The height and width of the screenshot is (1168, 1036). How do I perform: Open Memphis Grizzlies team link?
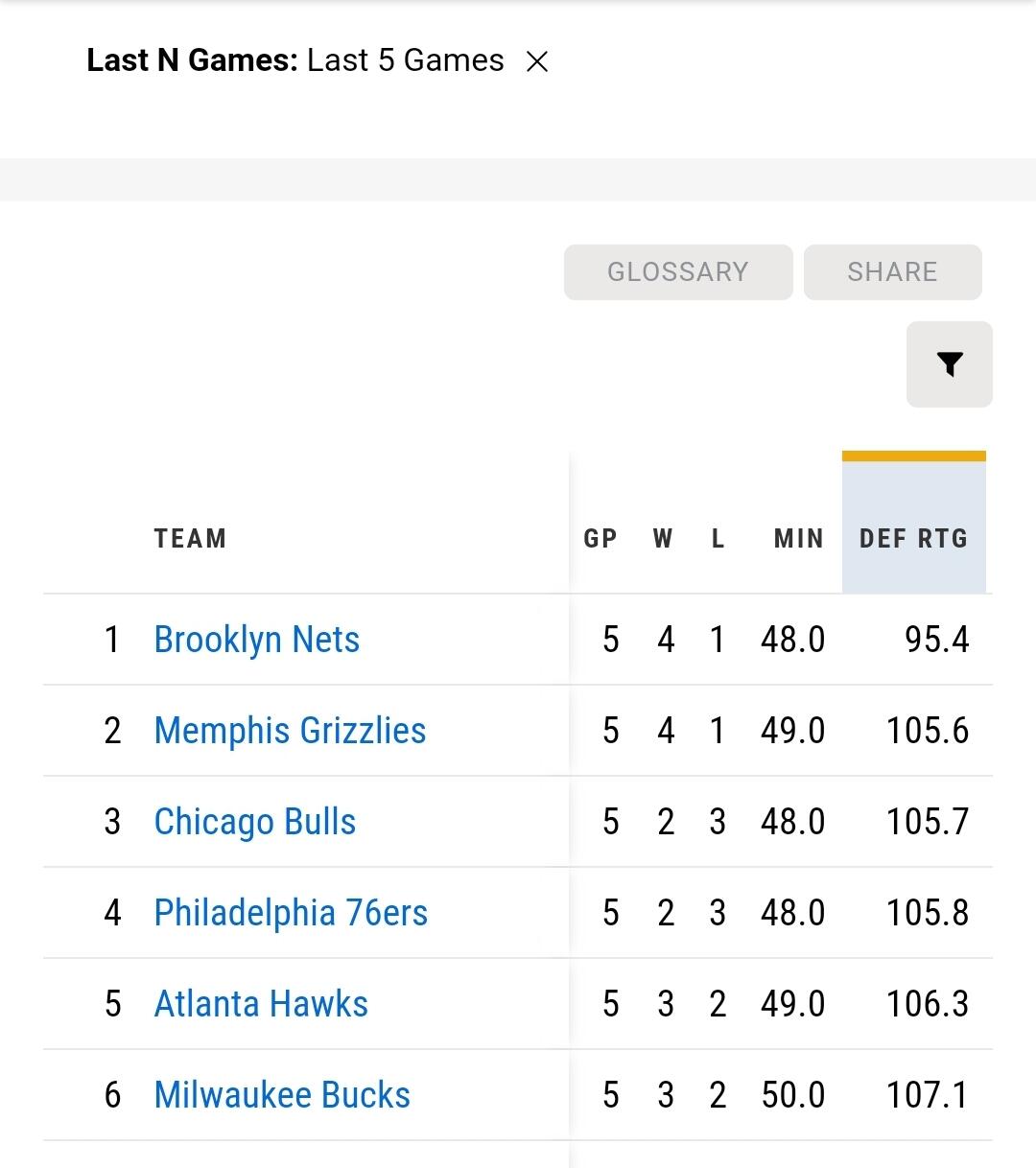pos(290,731)
